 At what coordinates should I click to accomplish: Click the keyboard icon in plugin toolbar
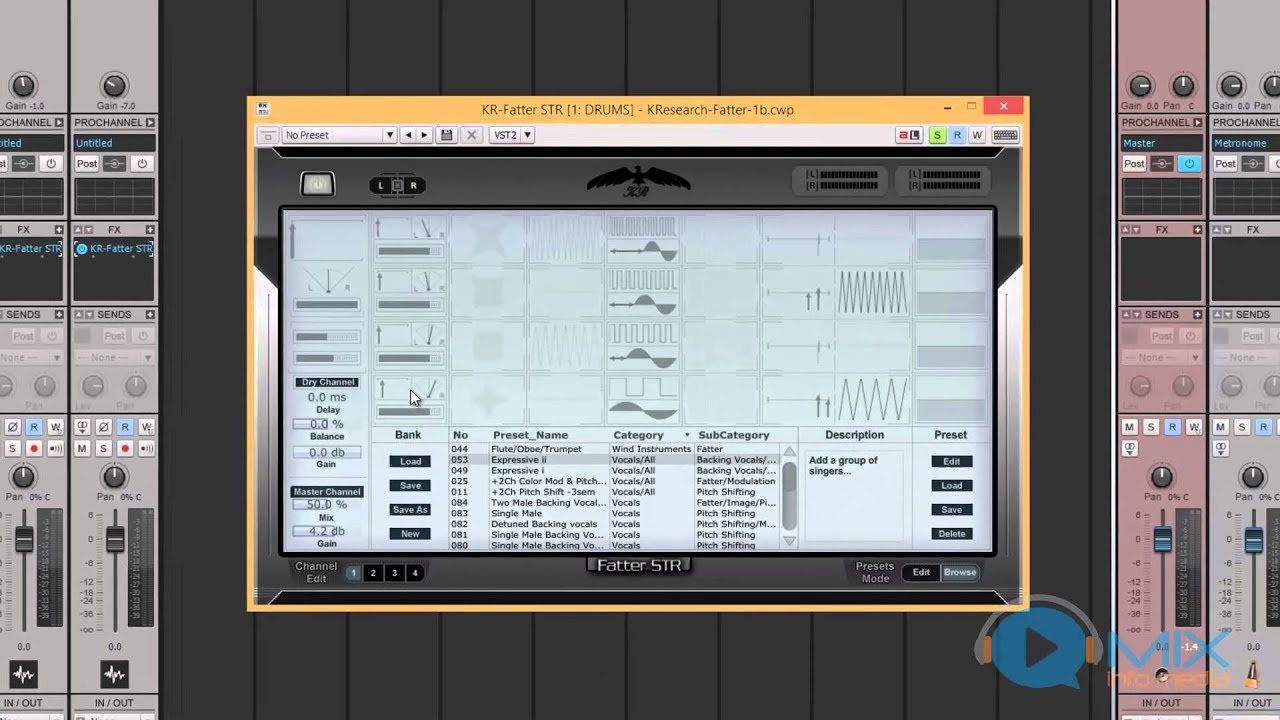(1005, 135)
